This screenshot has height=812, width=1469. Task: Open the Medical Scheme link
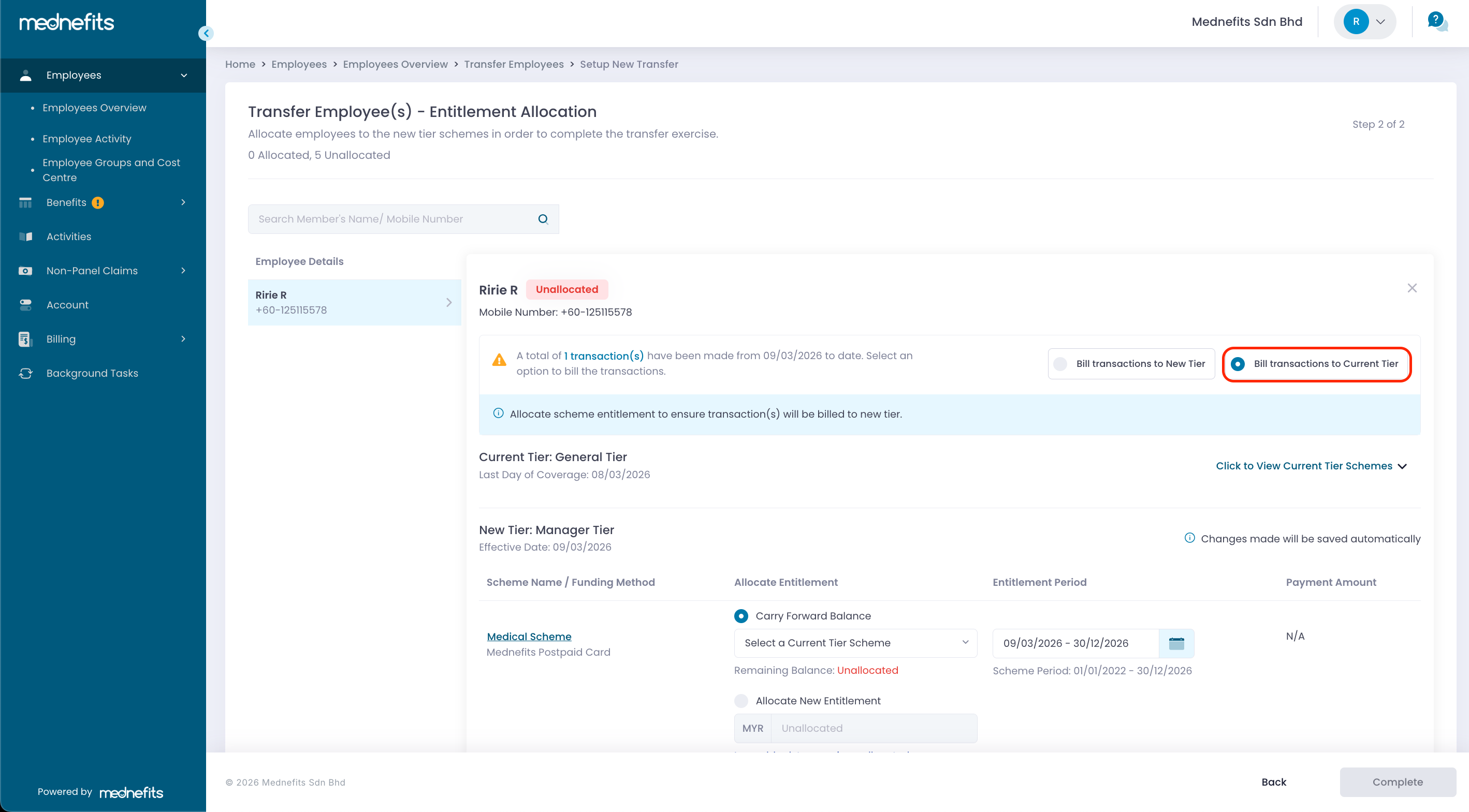[x=529, y=637]
